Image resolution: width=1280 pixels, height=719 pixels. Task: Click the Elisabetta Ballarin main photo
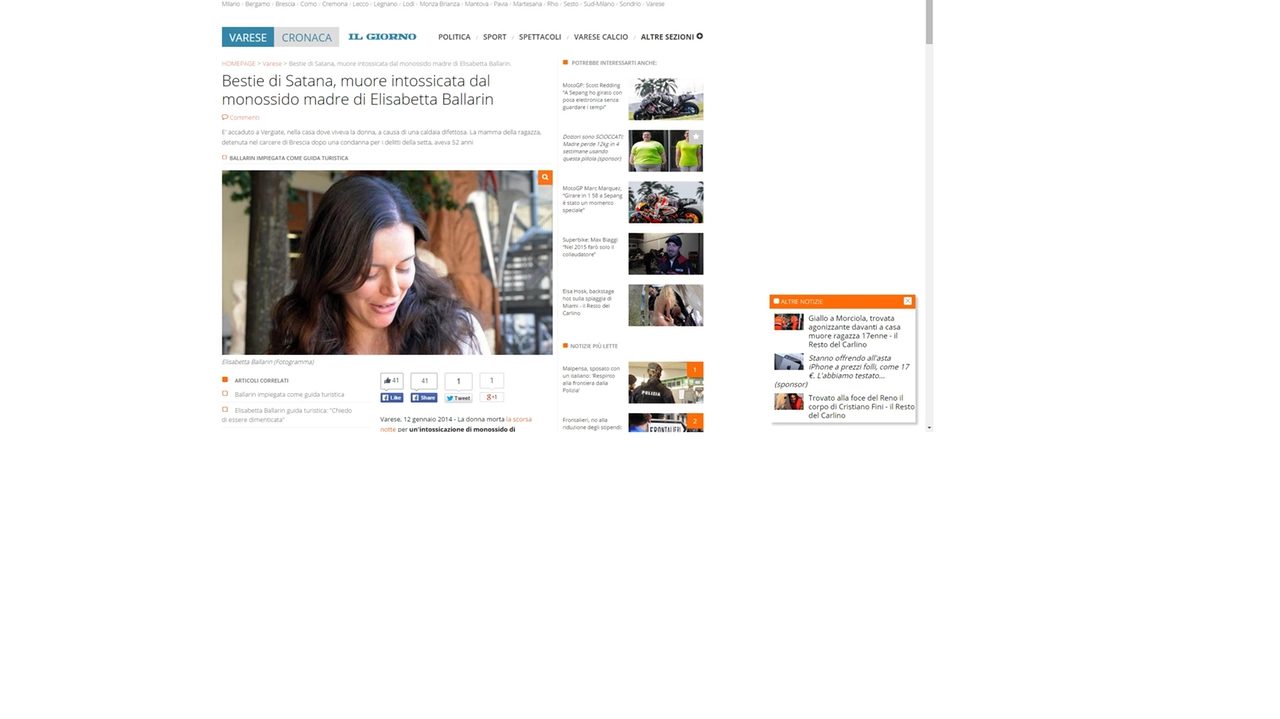pos(387,262)
